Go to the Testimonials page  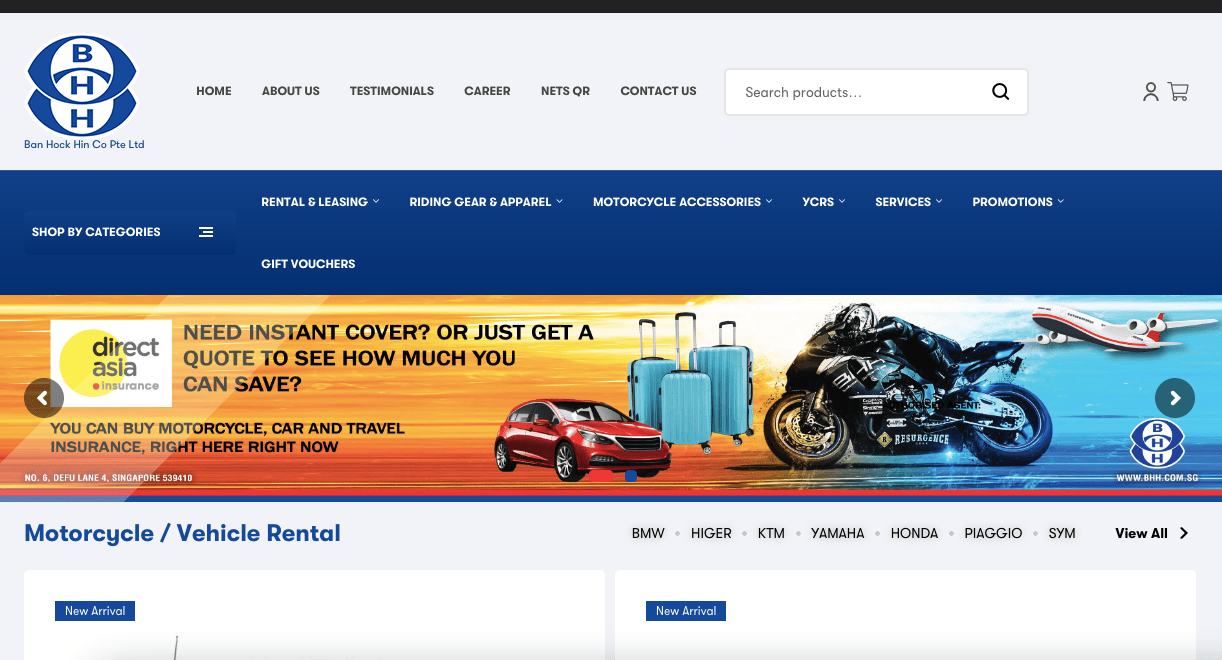392,91
